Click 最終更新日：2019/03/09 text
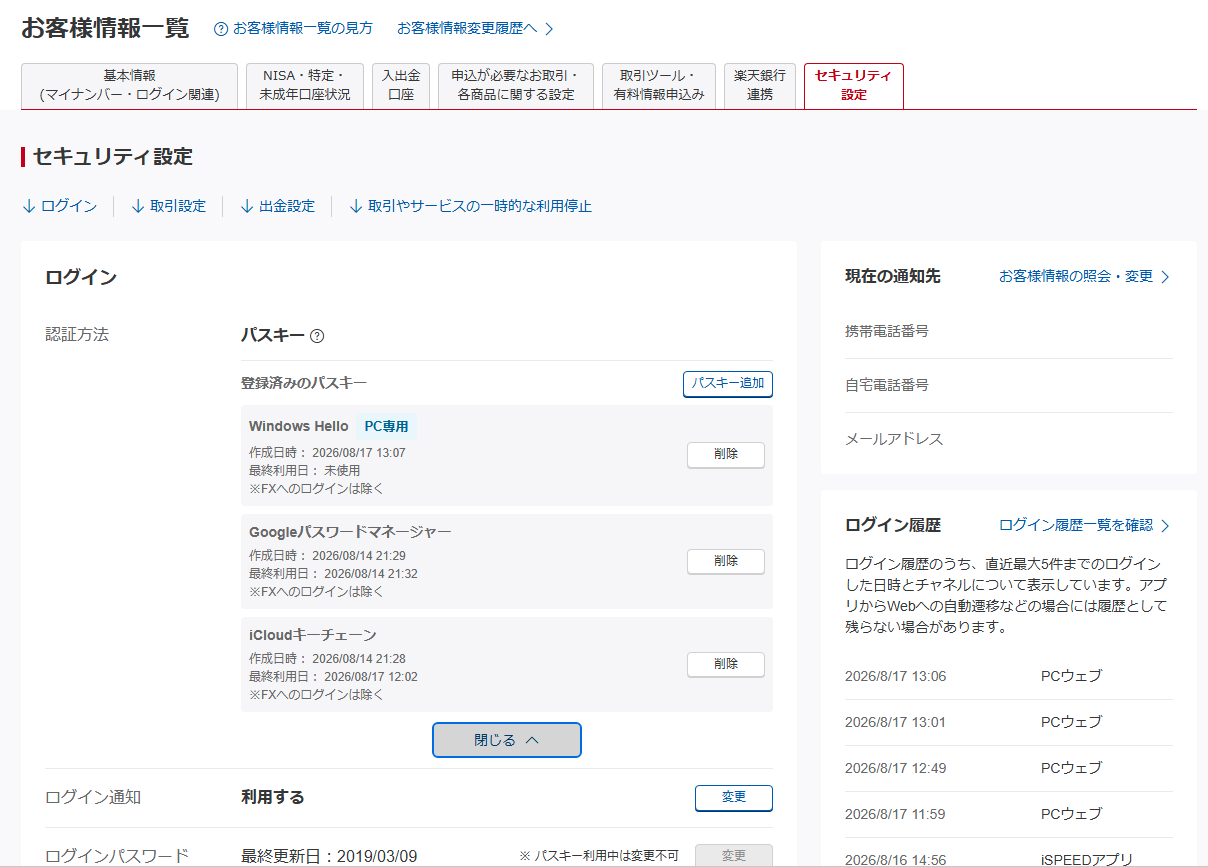 click(x=329, y=856)
